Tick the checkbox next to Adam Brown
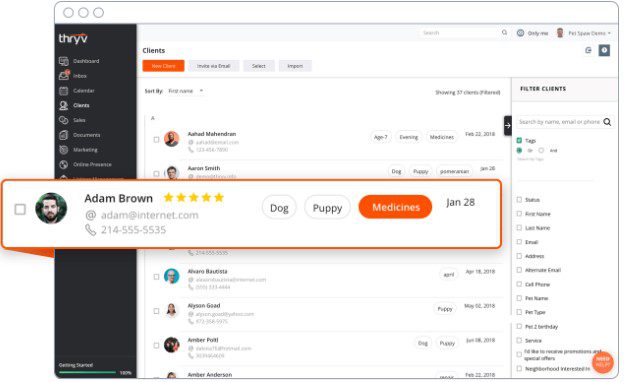This screenshot has width=625, height=382. (20, 209)
